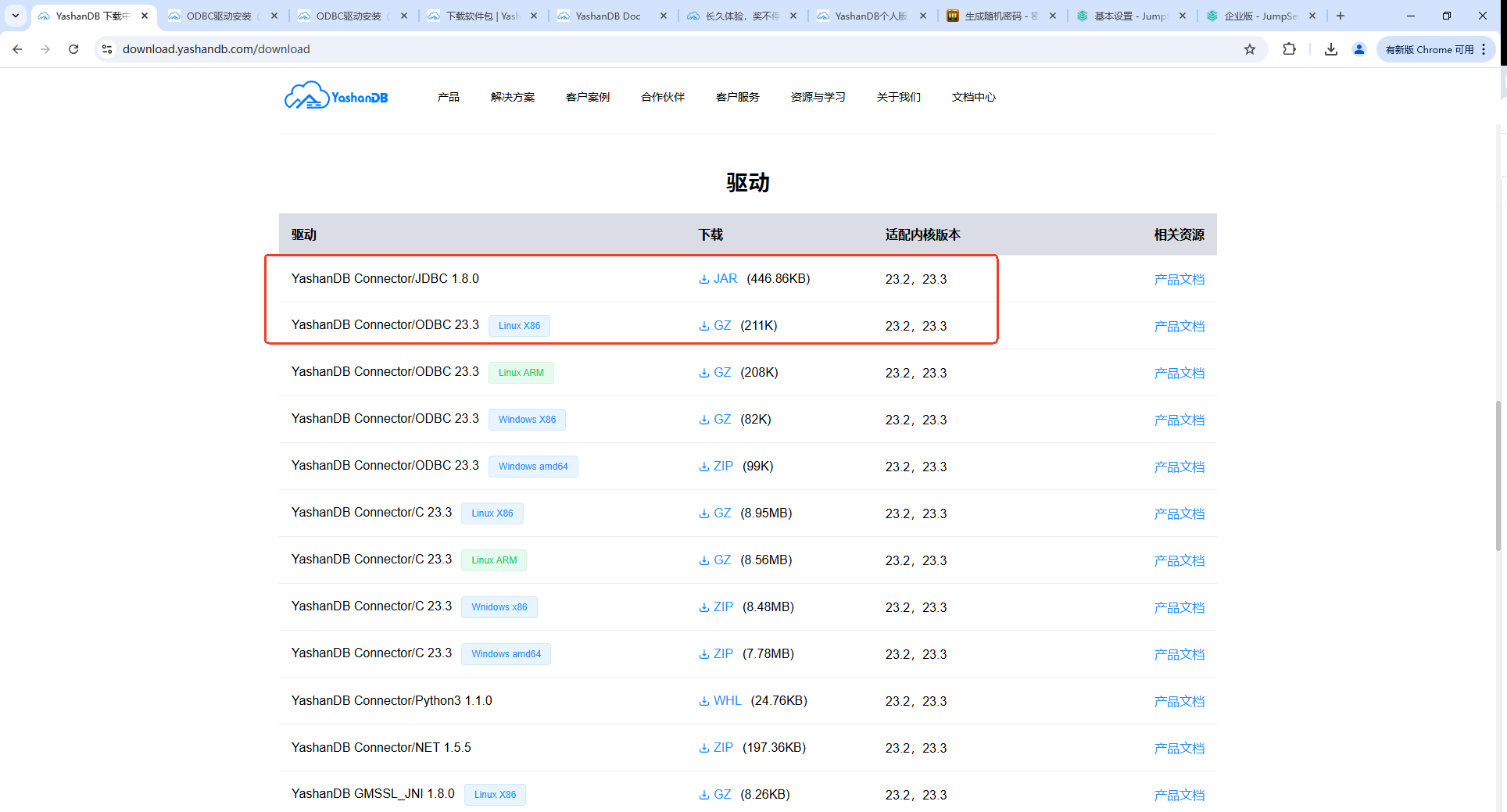This screenshot has height=812, width=1507.
Task: Click download icon for ODBC Windows amd64 ZIP
Action: point(703,467)
